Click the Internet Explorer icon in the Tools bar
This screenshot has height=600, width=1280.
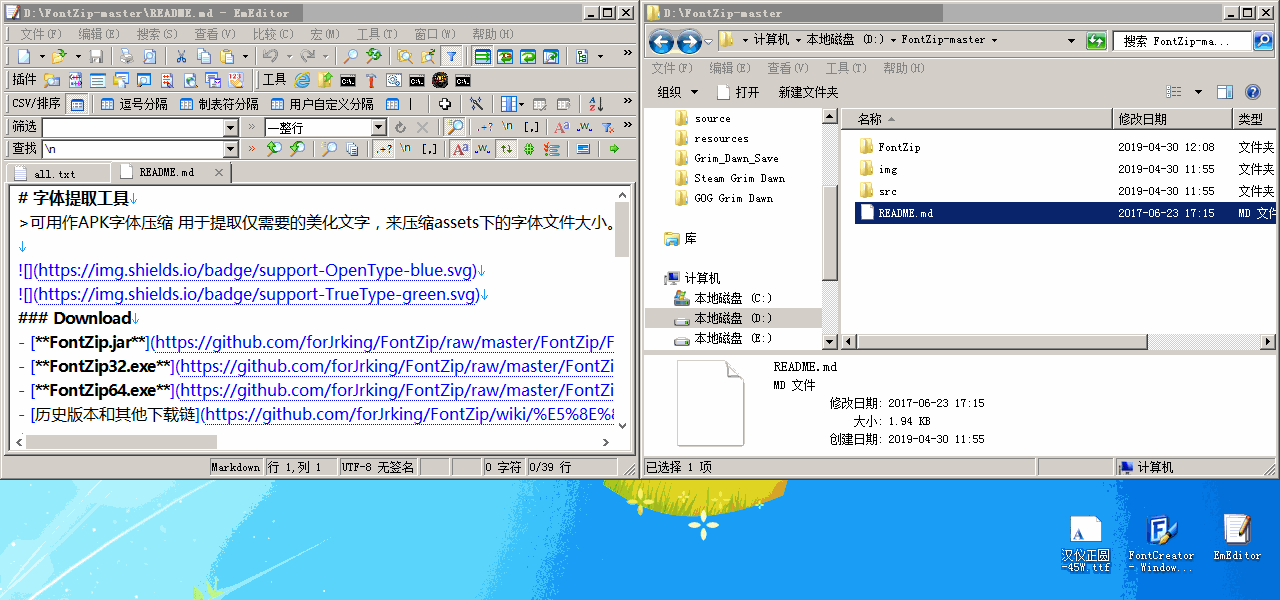point(302,80)
